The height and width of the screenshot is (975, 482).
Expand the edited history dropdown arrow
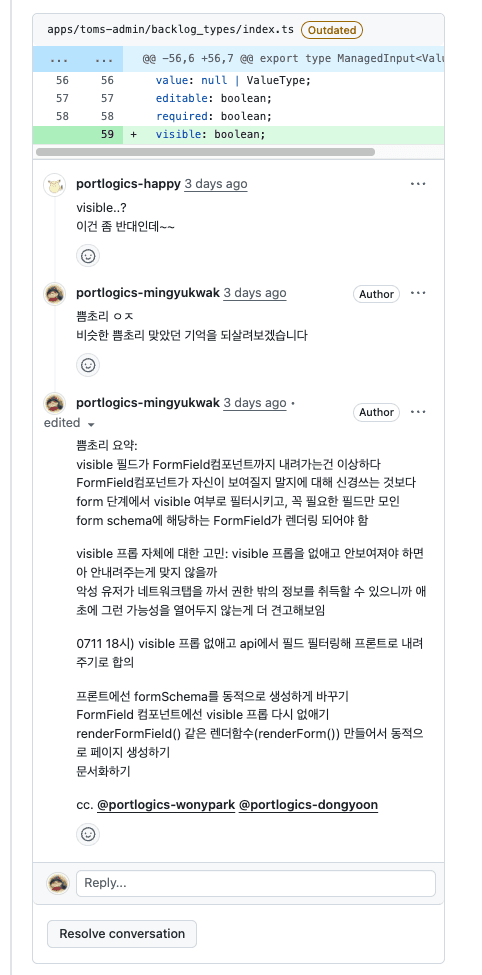pos(91,424)
